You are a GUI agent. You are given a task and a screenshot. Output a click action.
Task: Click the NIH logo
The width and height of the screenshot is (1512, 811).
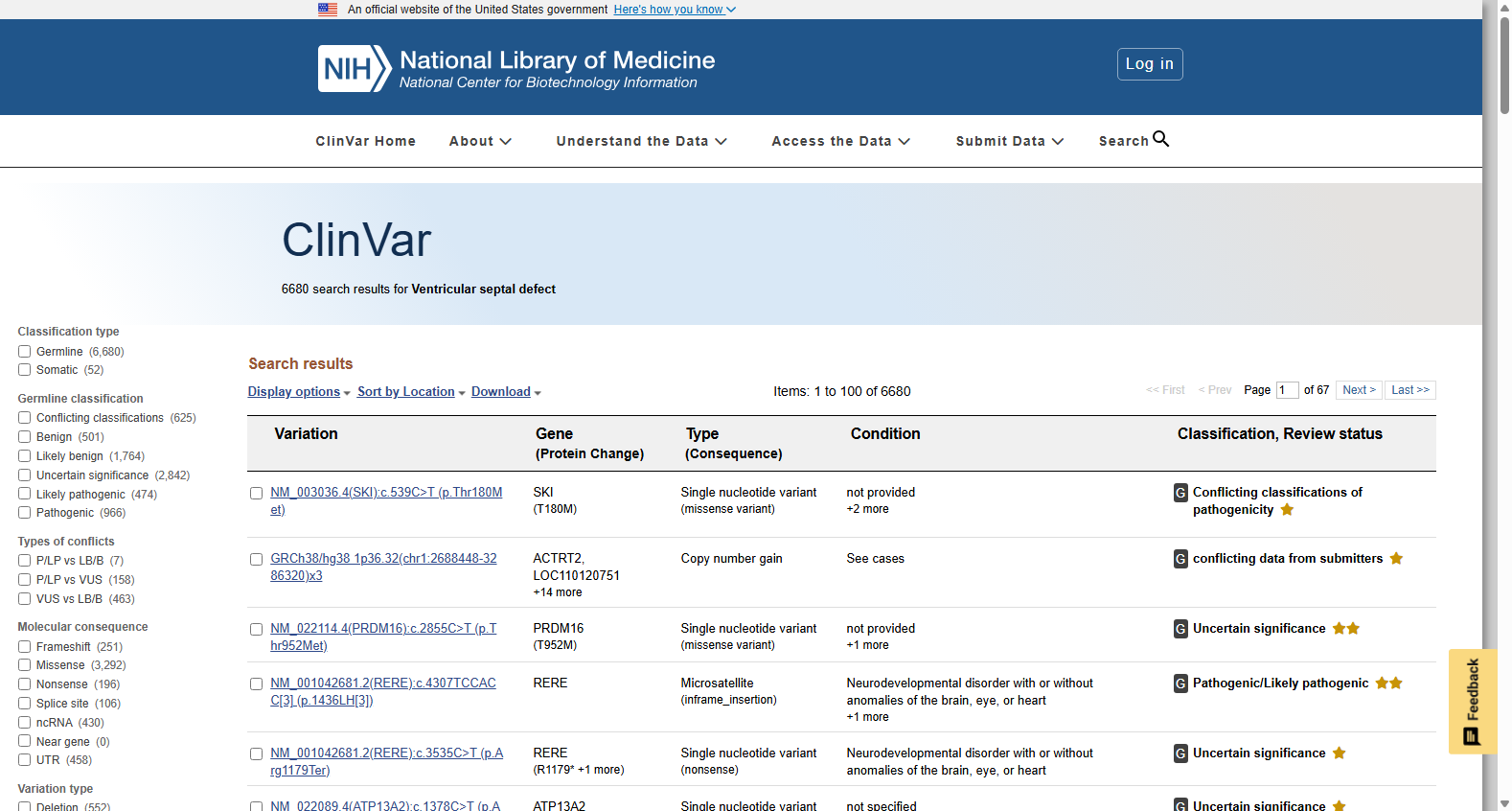pyautogui.click(x=355, y=68)
